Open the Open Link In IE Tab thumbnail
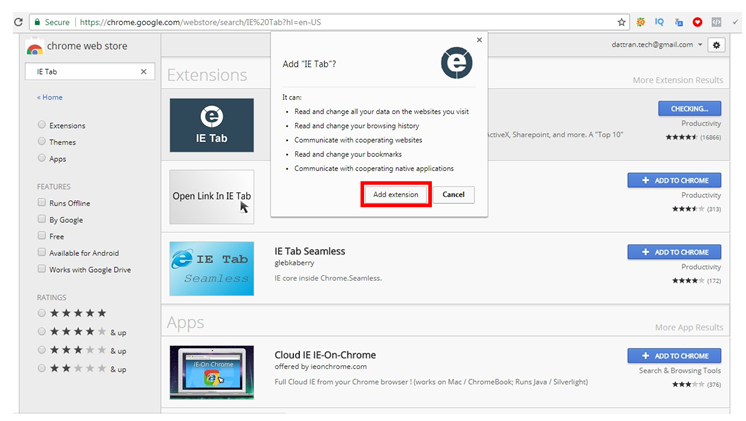 212,196
